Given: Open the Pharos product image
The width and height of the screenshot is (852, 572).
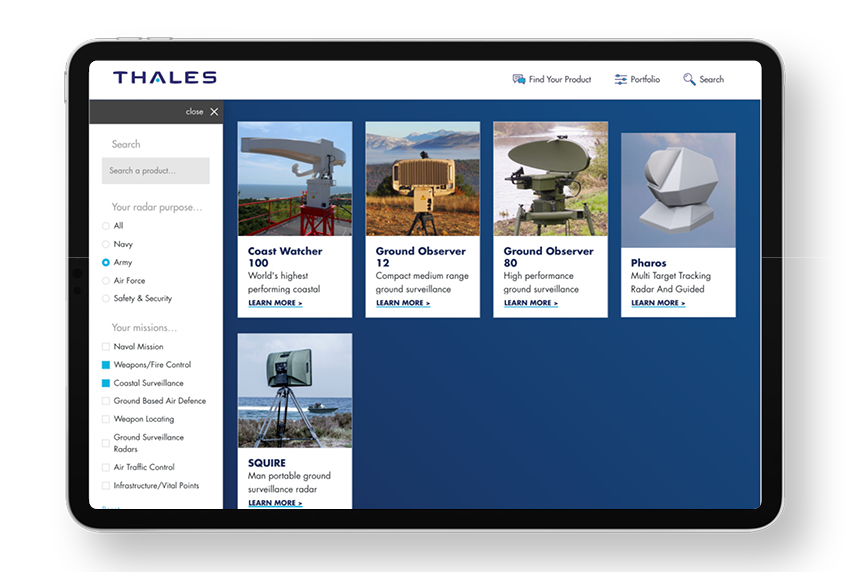Looking at the screenshot, I should click(x=678, y=190).
